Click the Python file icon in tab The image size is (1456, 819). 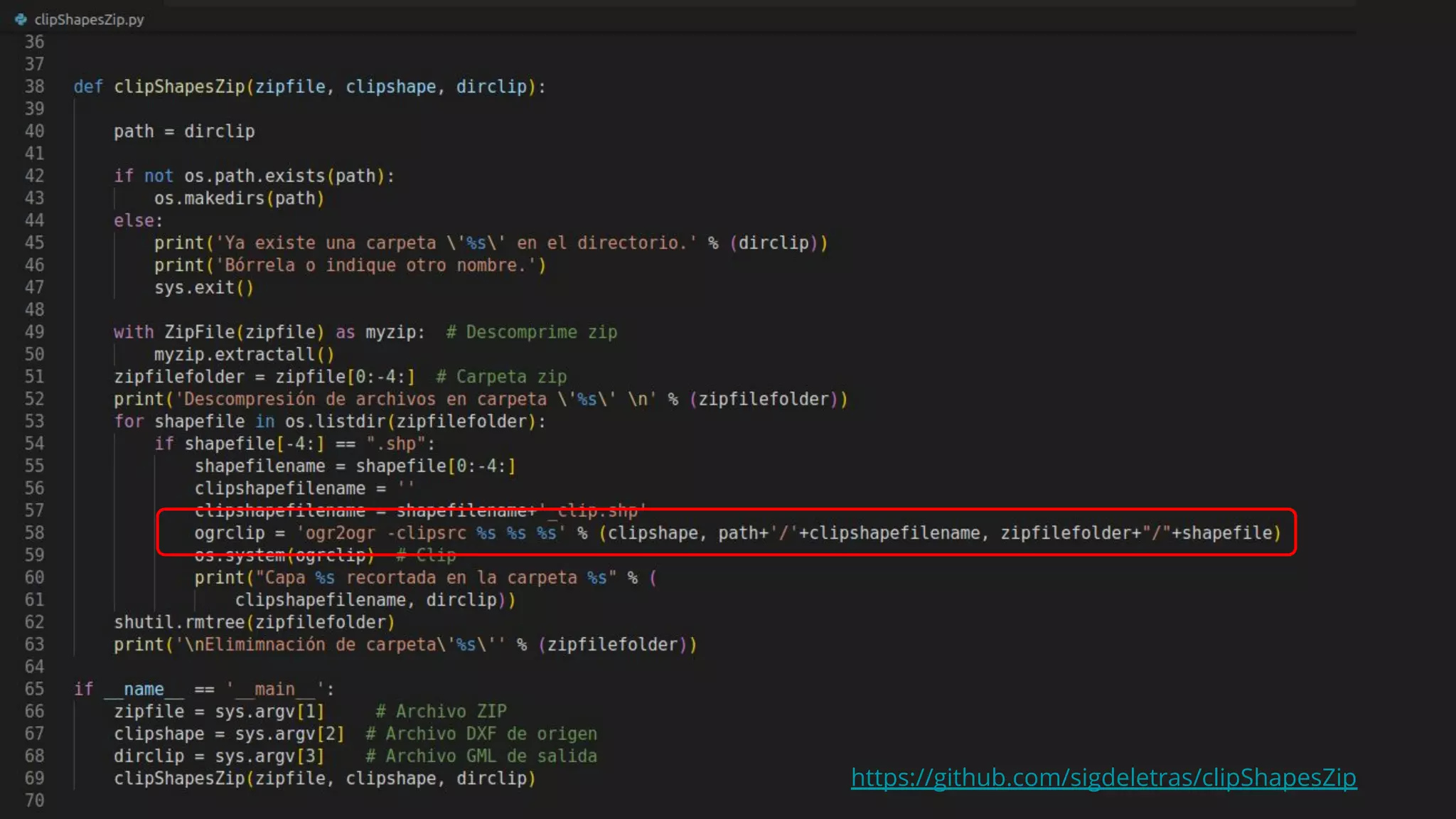pos(21,20)
